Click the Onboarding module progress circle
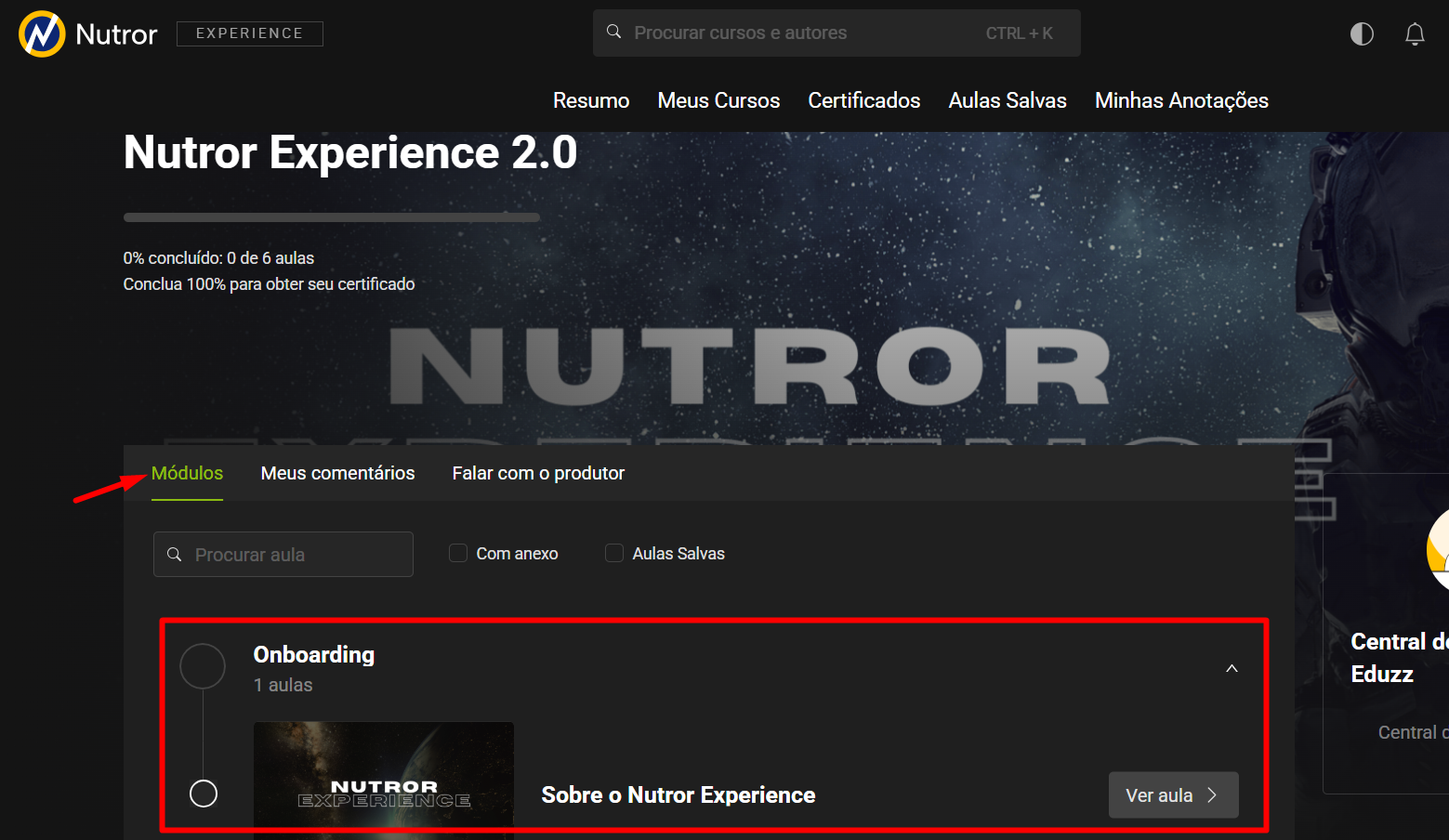The image size is (1449, 840). 203,666
